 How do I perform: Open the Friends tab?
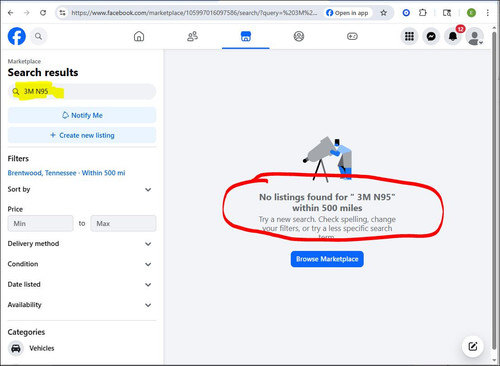tap(192, 36)
